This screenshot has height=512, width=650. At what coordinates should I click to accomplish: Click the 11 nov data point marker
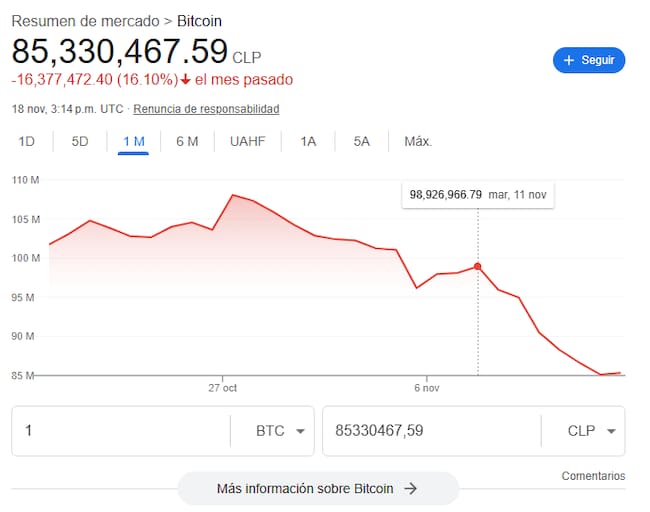coord(478,267)
